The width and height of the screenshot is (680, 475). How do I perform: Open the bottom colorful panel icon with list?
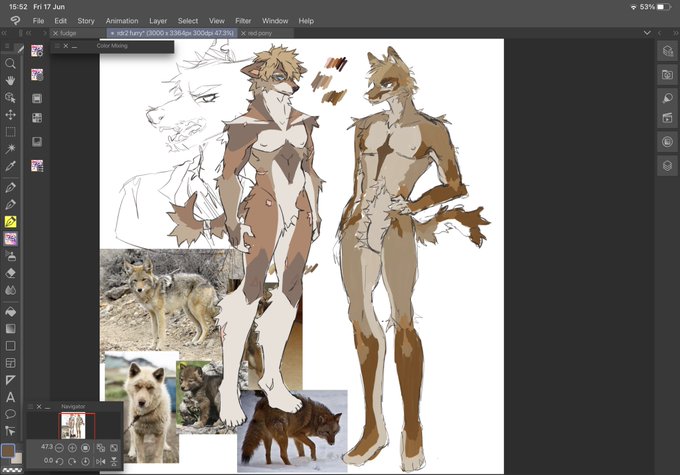(x=37, y=166)
